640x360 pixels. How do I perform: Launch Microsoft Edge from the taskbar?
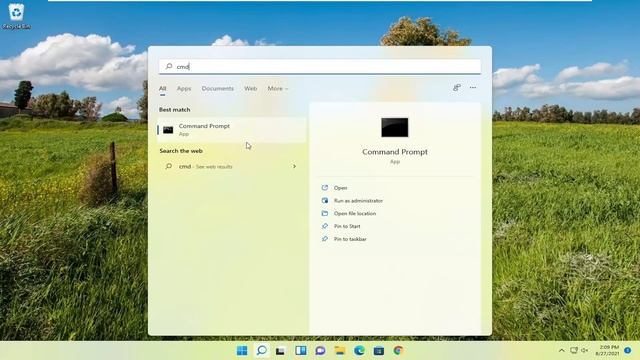tap(359, 351)
